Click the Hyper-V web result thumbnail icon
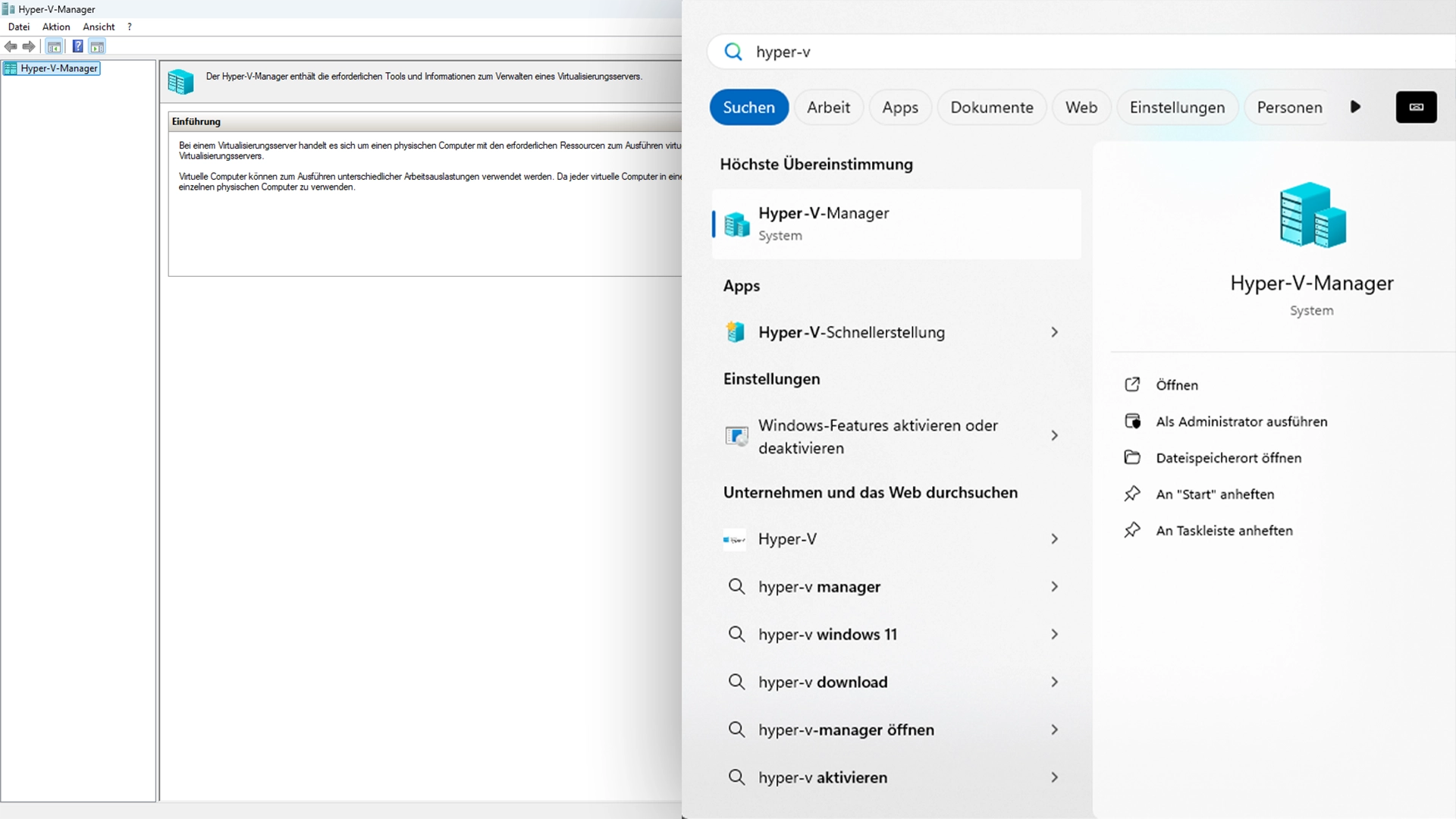This screenshot has height=819, width=1456. coord(734,539)
